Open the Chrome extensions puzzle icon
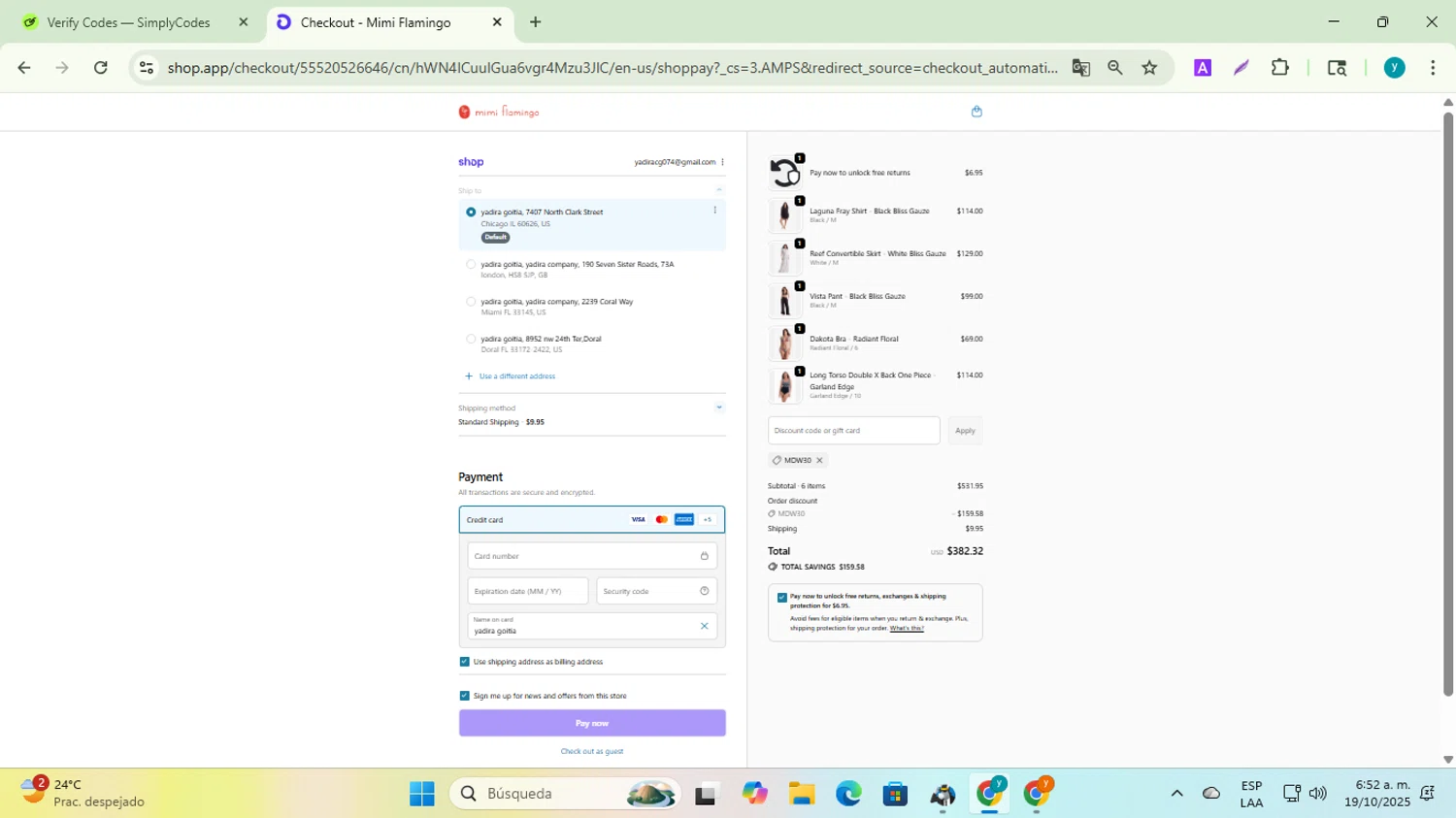The height and width of the screenshot is (818, 1456). point(1280,68)
